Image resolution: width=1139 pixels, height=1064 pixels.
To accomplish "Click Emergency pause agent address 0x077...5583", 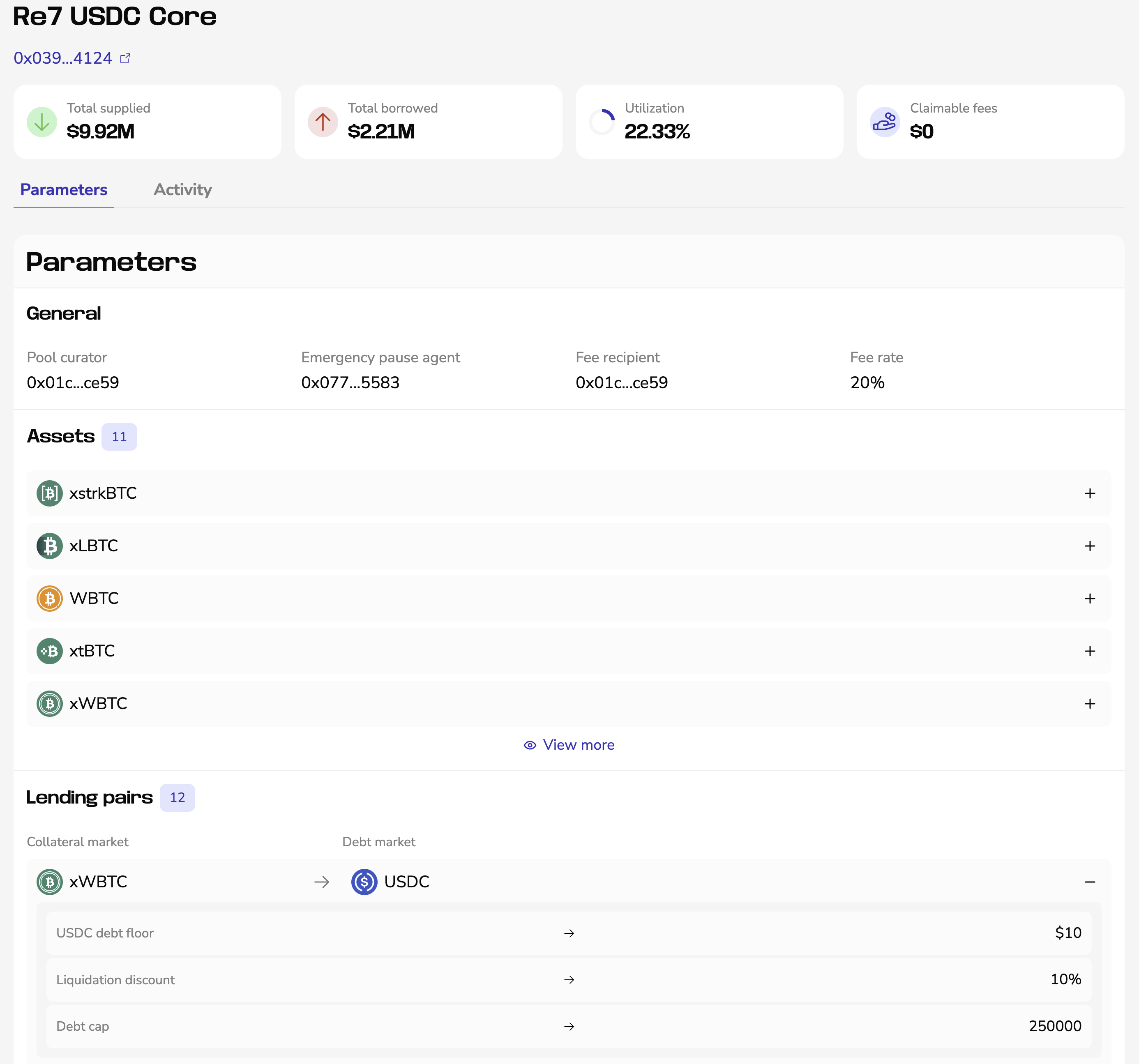I will click(x=350, y=383).
